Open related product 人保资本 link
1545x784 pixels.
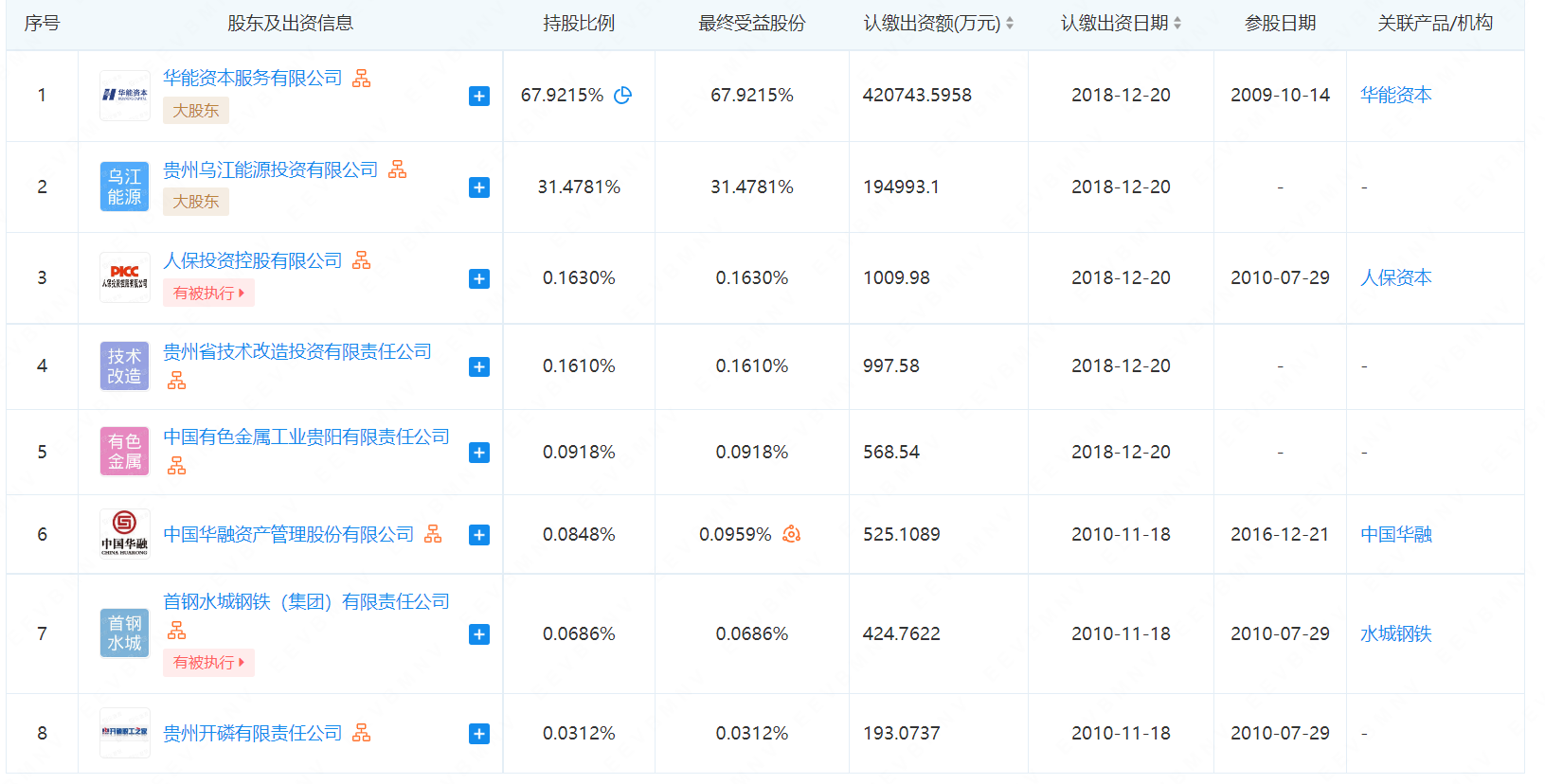point(1396,278)
